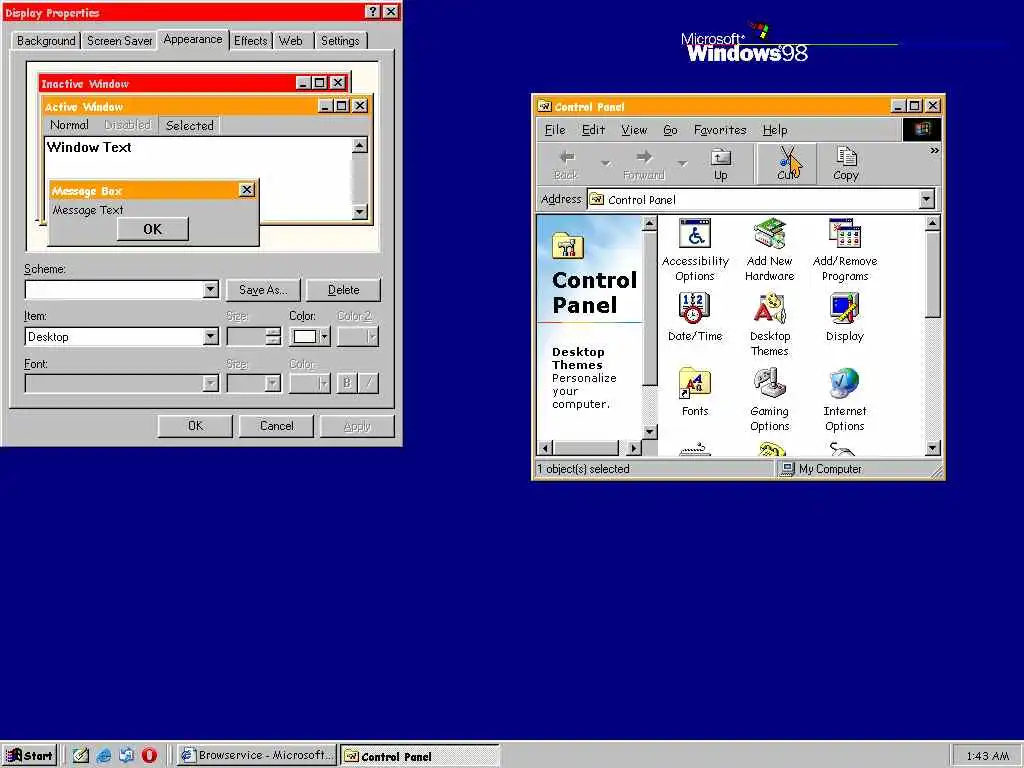This screenshot has width=1024, height=768.
Task: Select the Gaming Options icon
Action: (x=769, y=400)
